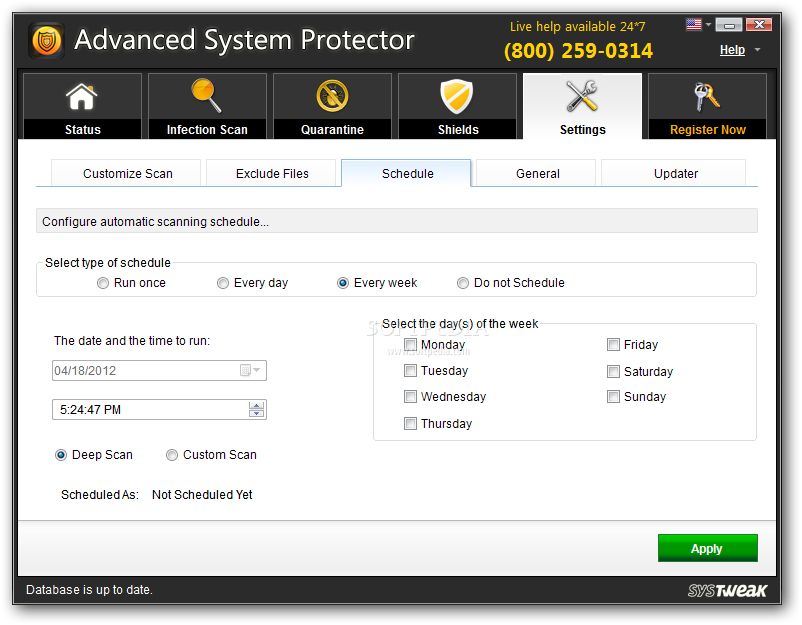Choose the Deep Scan radio button
Screen dimensions: 802x625
coord(61,455)
